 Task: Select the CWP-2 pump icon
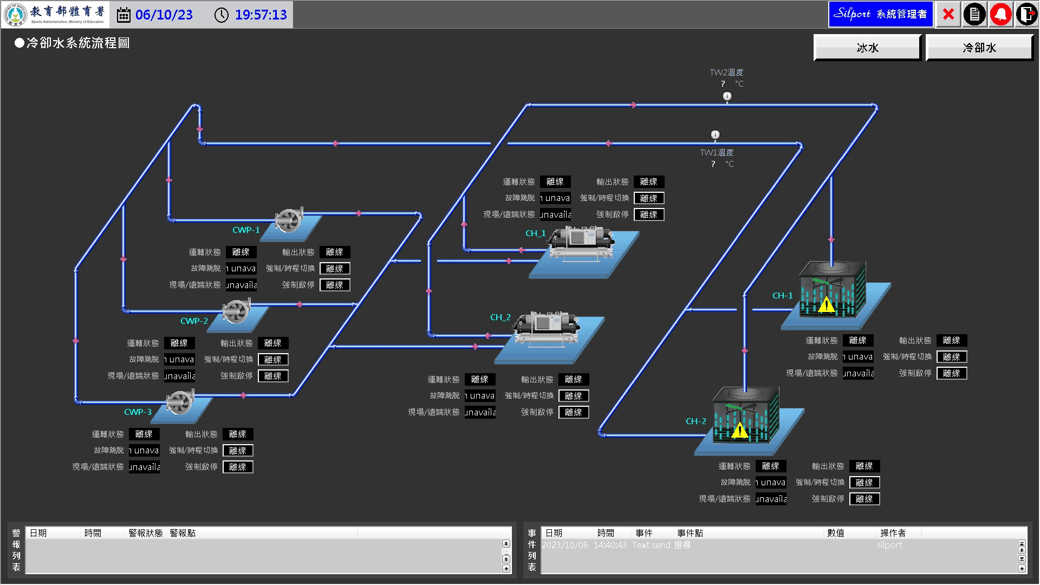[237, 312]
